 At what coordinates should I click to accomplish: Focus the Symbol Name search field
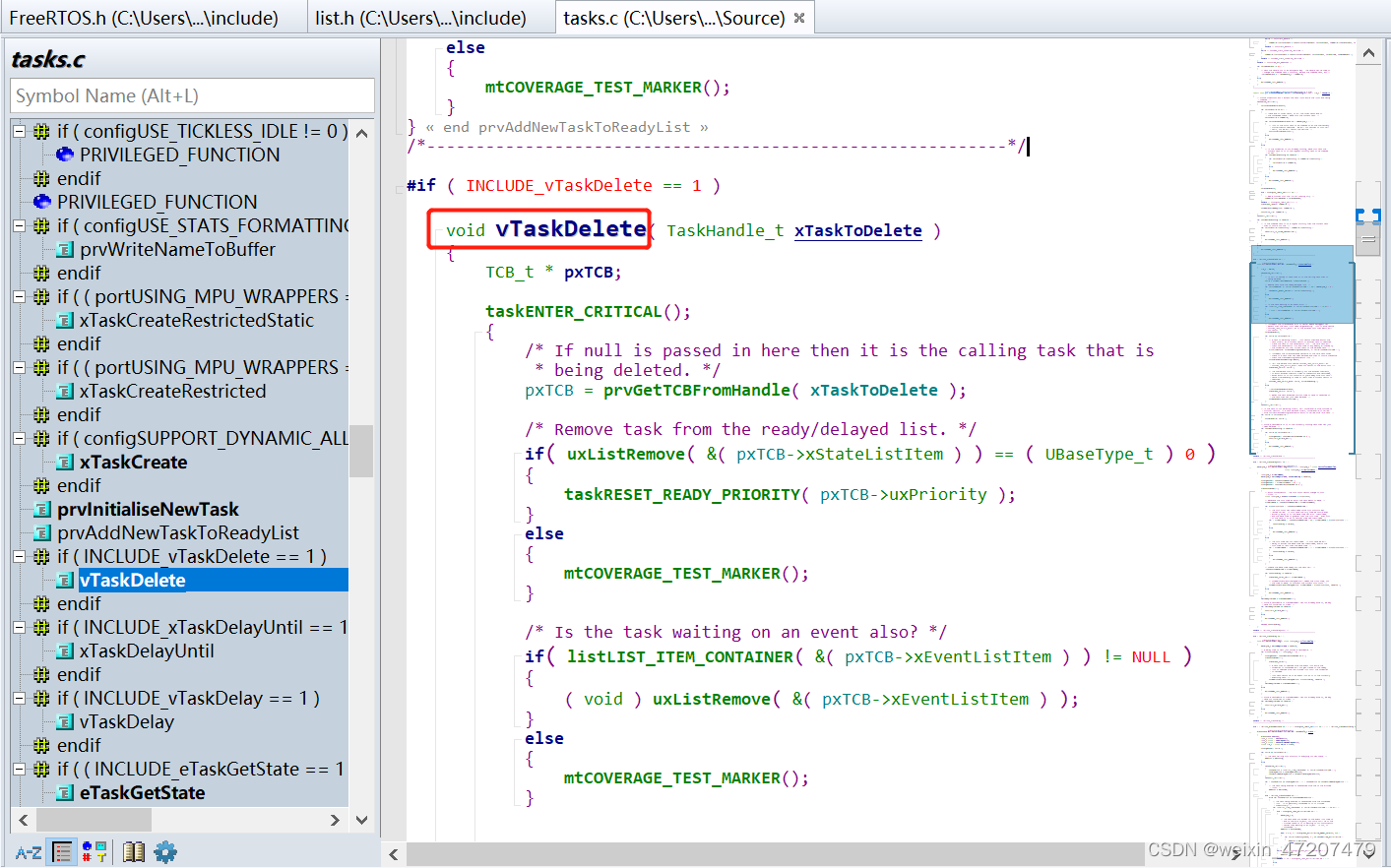pyautogui.click(x=192, y=95)
